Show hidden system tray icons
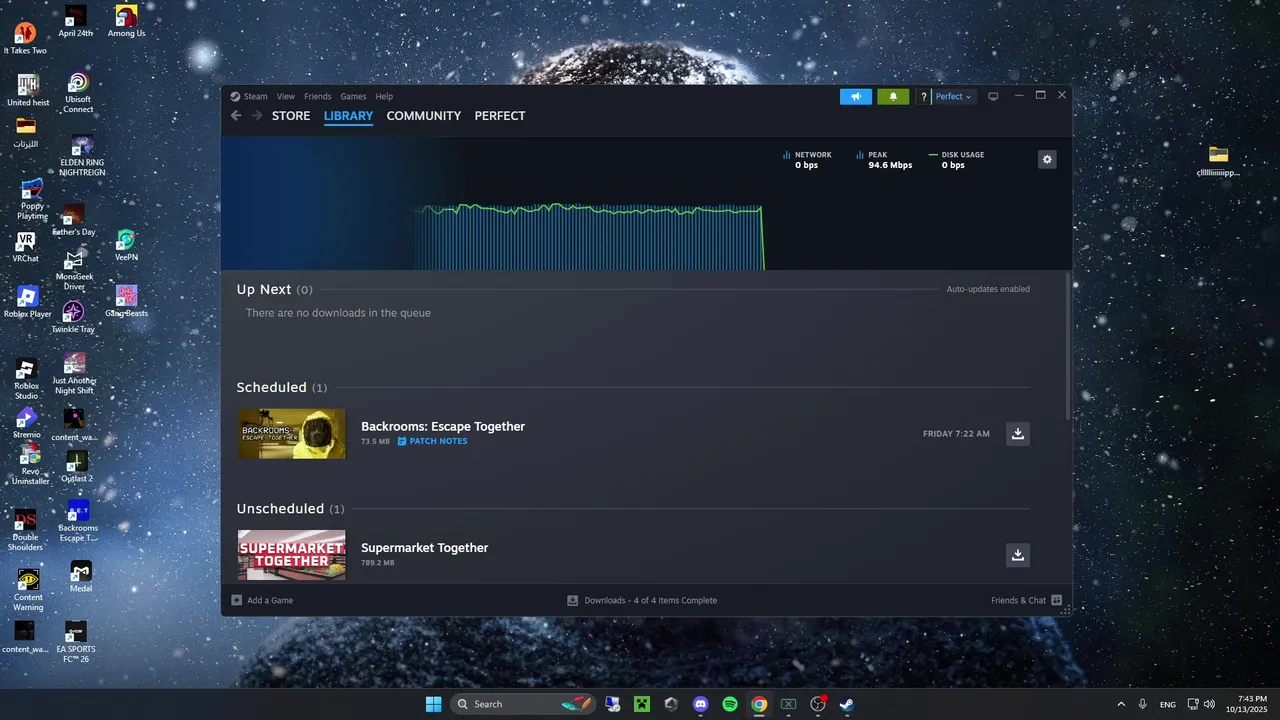 [x=1120, y=704]
